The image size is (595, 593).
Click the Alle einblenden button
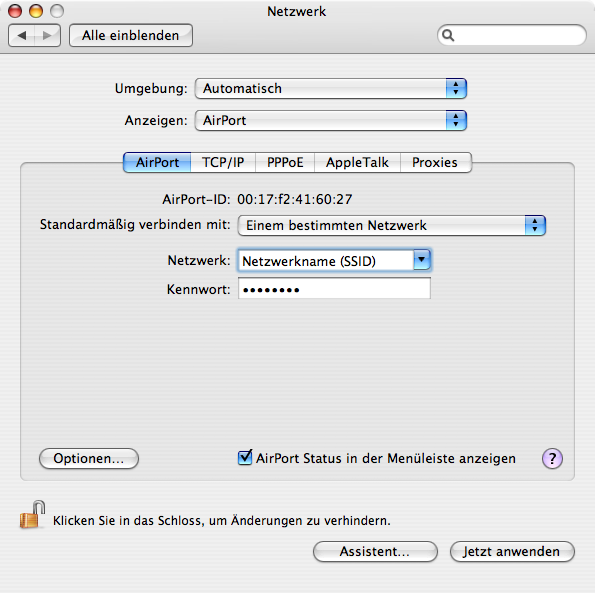tap(131, 36)
